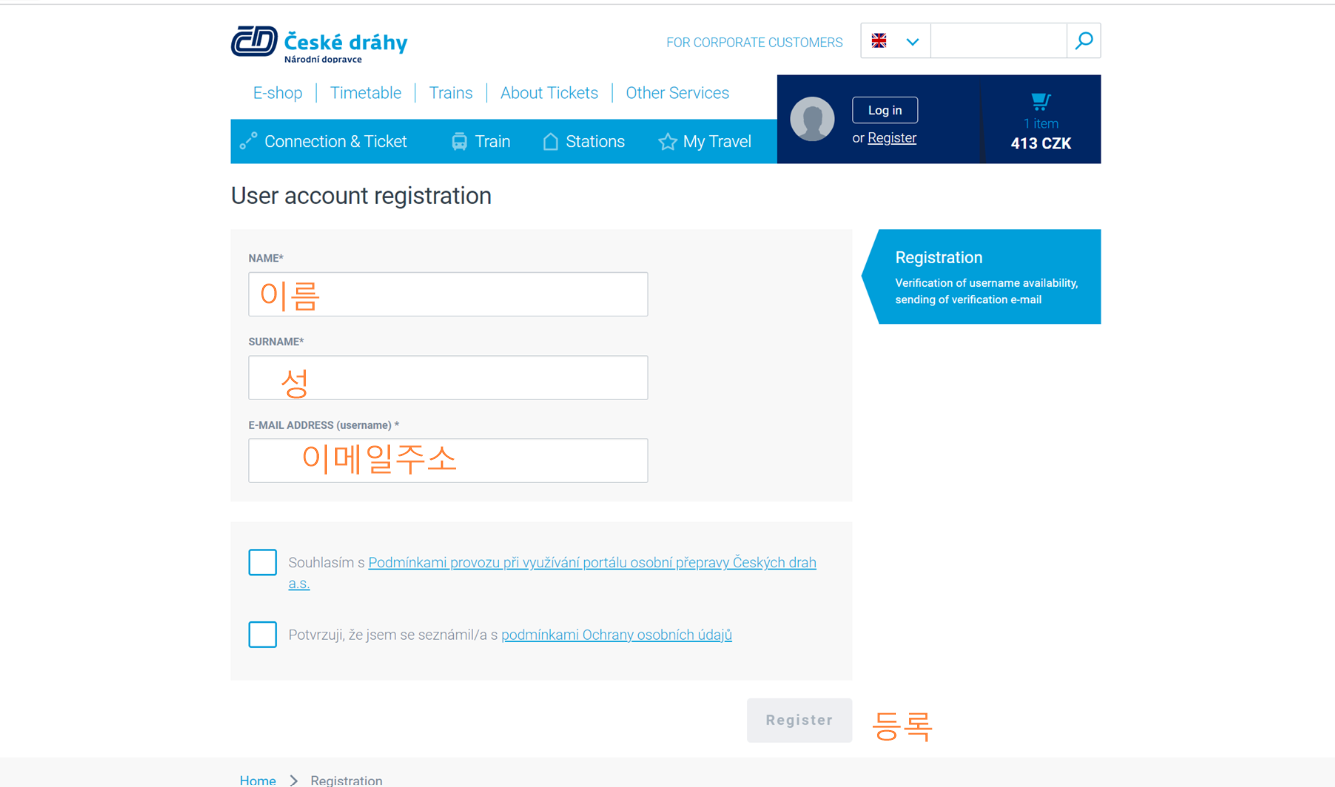Click the Registration step panel
This screenshot has width=1335, height=787.
coord(982,277)
